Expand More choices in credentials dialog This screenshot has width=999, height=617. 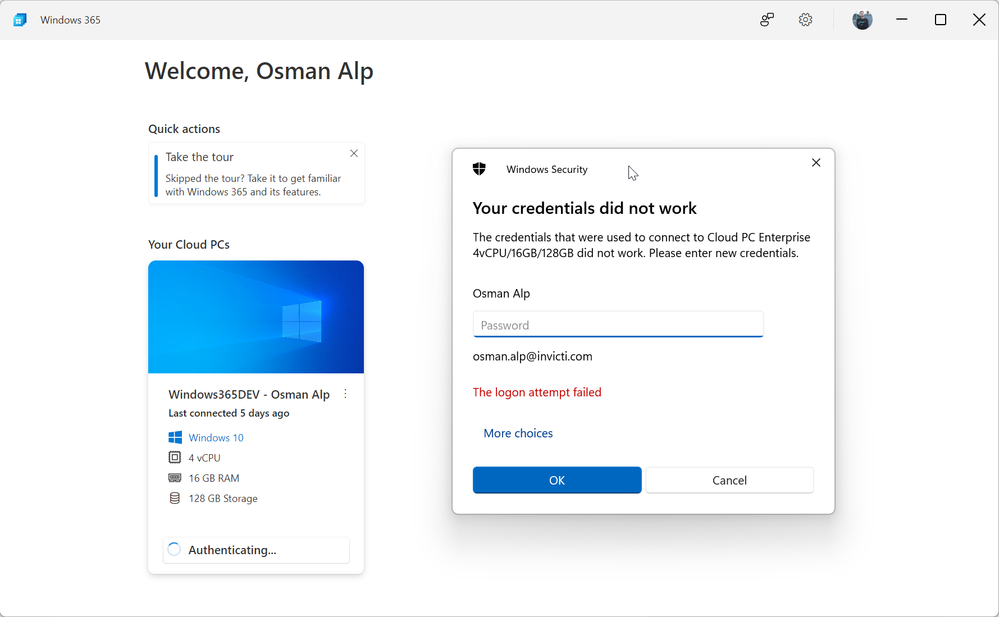point(518,433)
